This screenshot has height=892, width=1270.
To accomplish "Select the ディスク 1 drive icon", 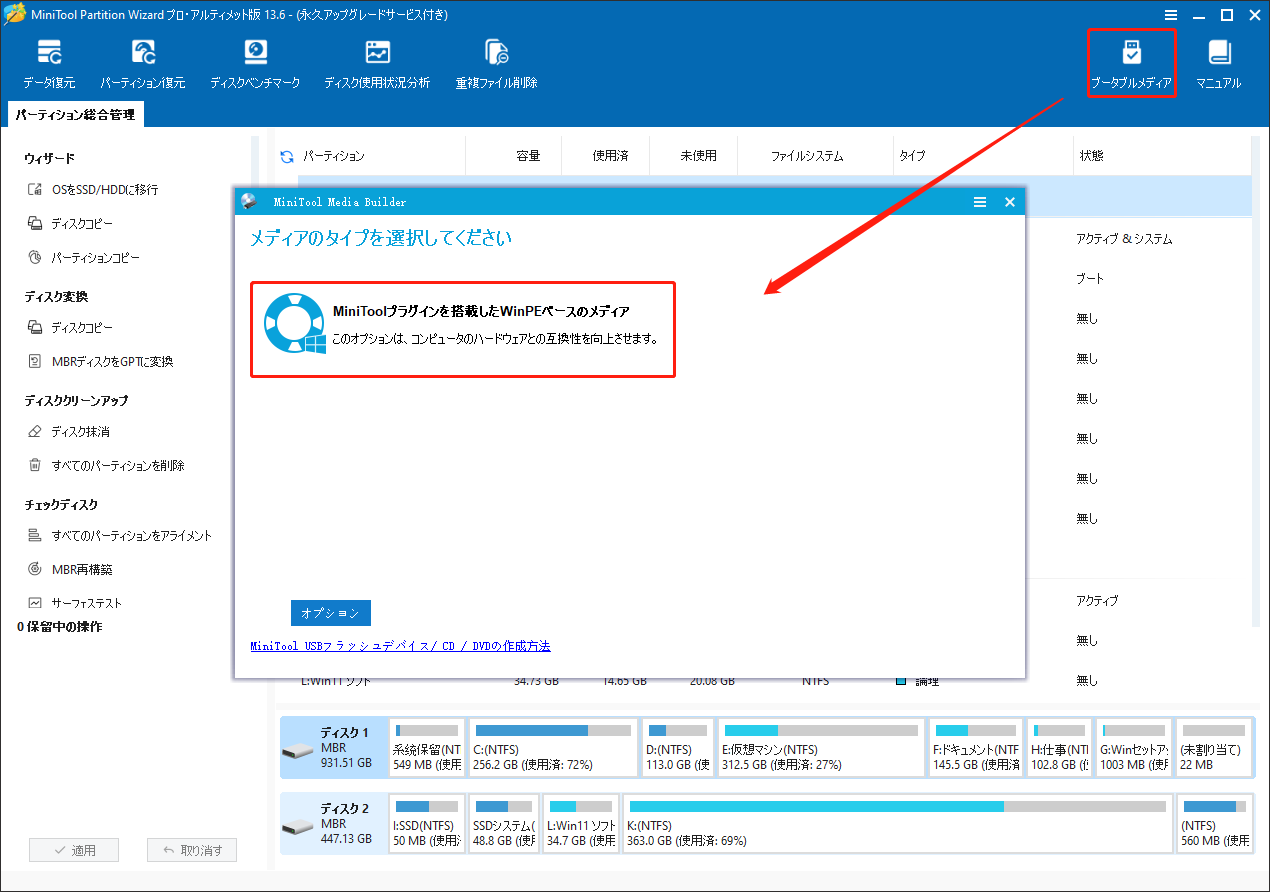I will (298, 750).
